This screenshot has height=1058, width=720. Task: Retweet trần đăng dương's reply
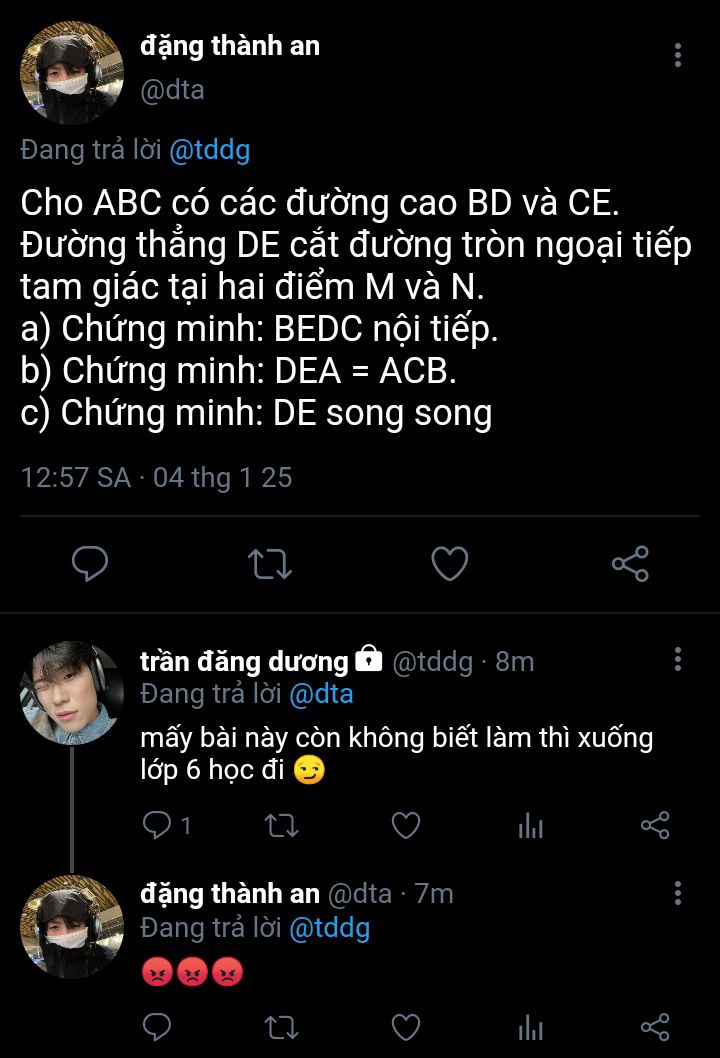[281, 825]
